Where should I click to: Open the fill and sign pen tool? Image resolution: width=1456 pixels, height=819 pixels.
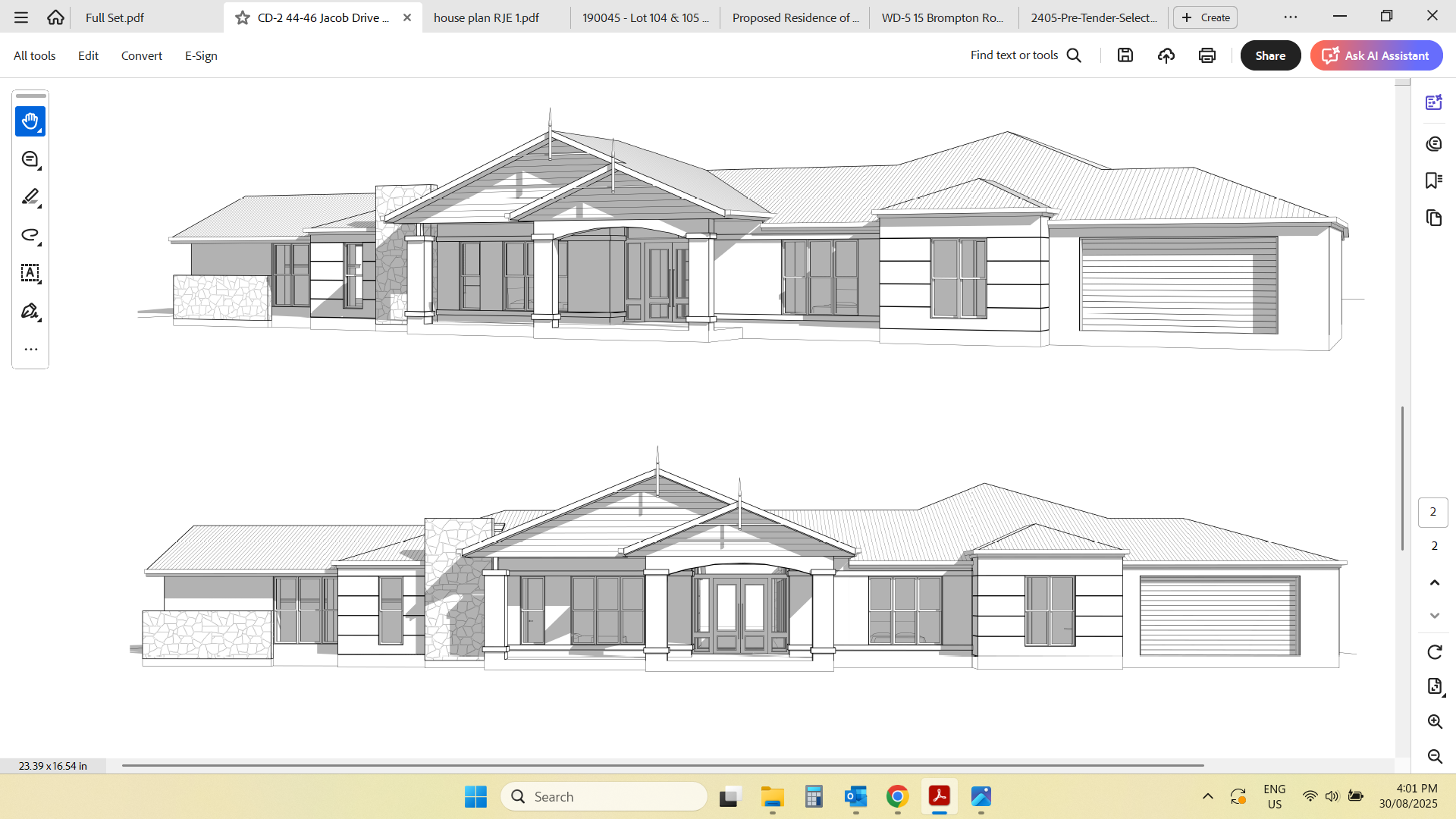tap(30, 311)
